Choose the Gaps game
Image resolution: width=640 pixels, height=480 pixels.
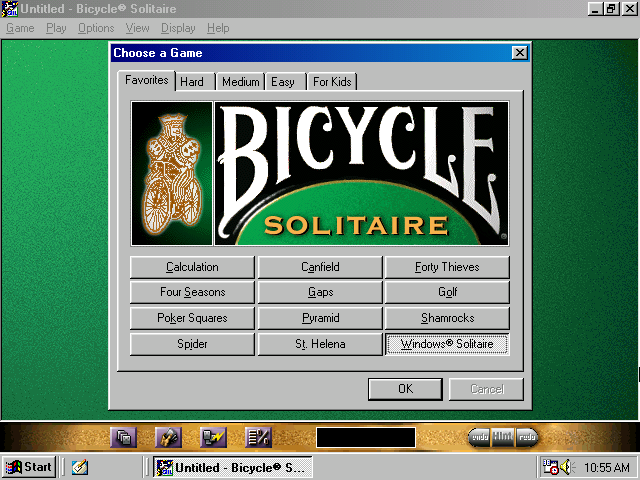pos(320,292)
